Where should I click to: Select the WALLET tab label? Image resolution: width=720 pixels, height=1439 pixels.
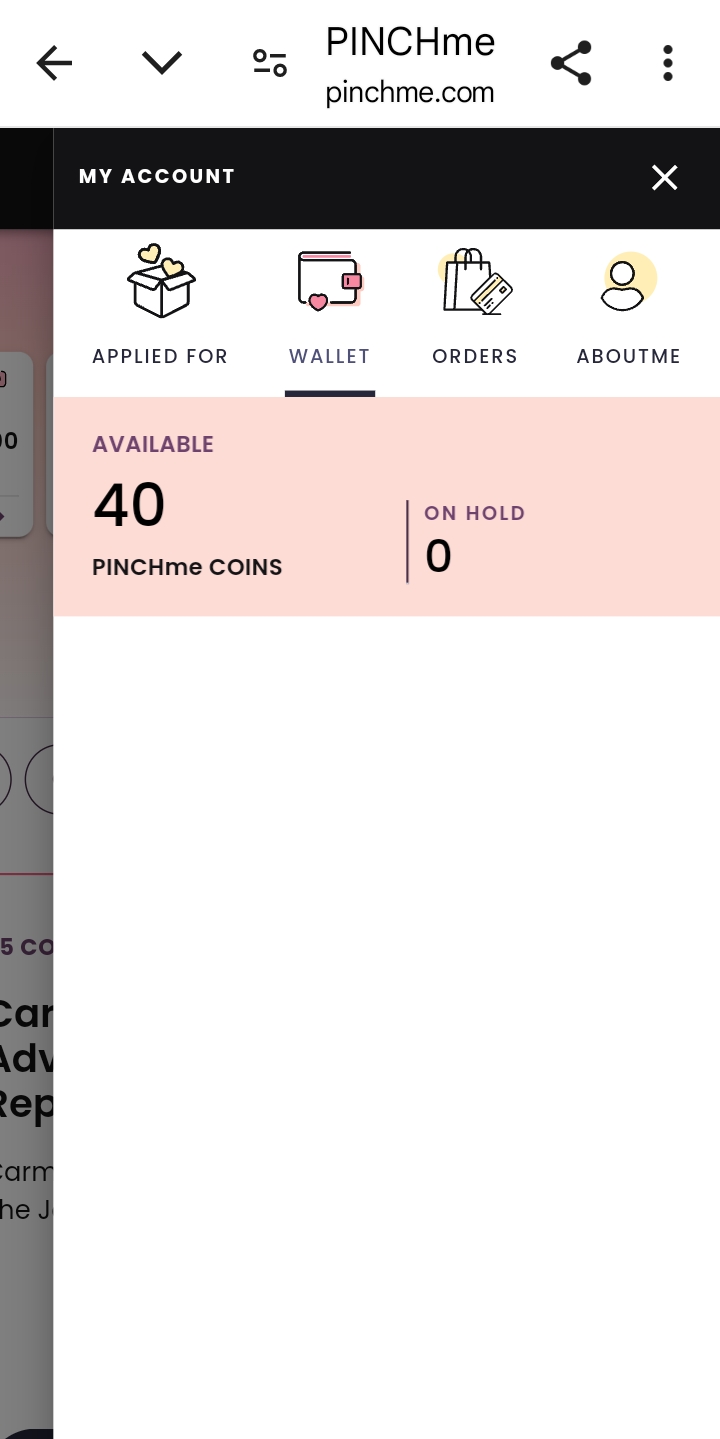(x=329, y=356)
